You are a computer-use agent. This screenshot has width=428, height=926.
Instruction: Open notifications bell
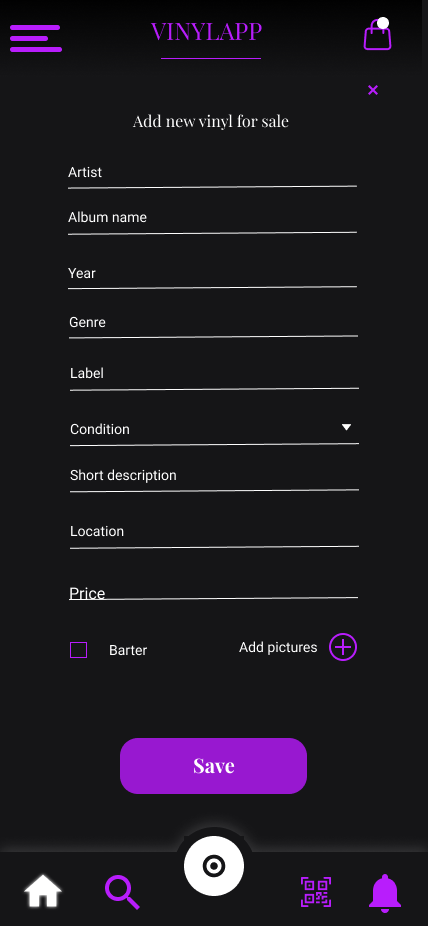click(385, 892)
